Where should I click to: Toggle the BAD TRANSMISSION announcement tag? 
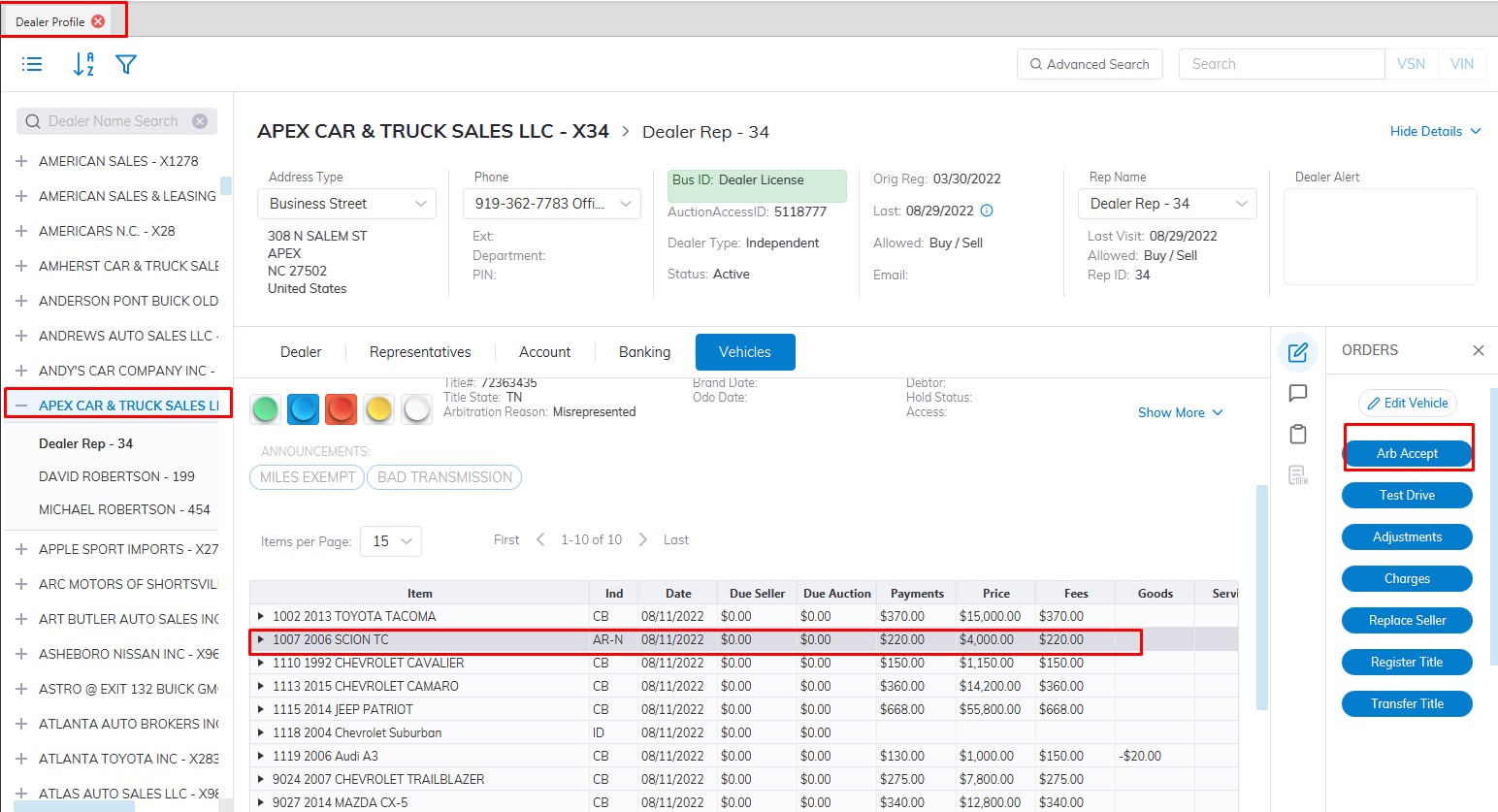pos(444,477)
